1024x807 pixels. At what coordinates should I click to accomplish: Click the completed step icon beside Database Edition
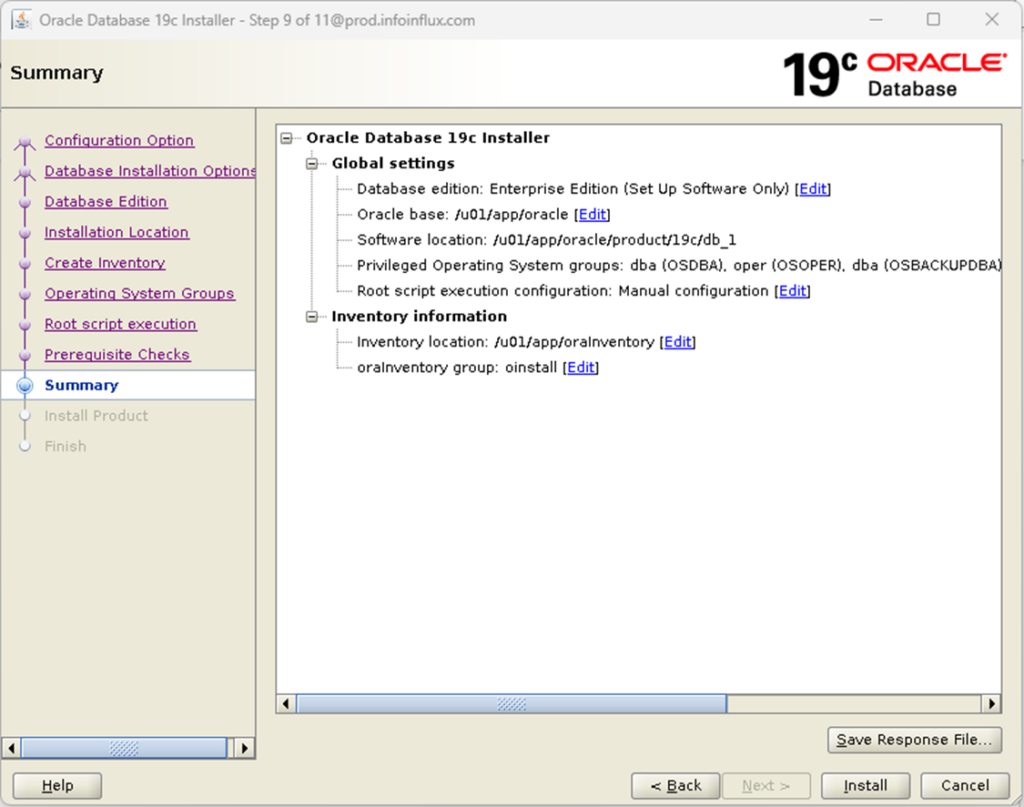click(24, 202)
